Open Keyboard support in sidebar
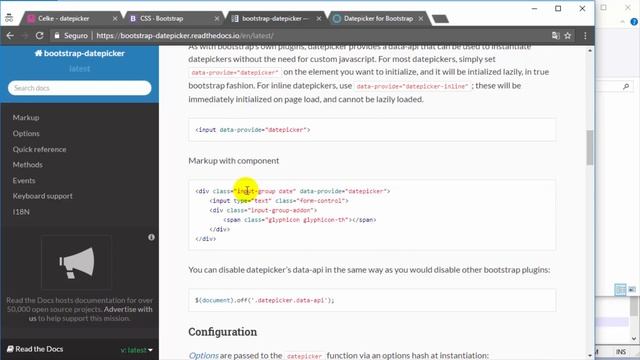The image size is (640, 360). (x=42, y=196)
